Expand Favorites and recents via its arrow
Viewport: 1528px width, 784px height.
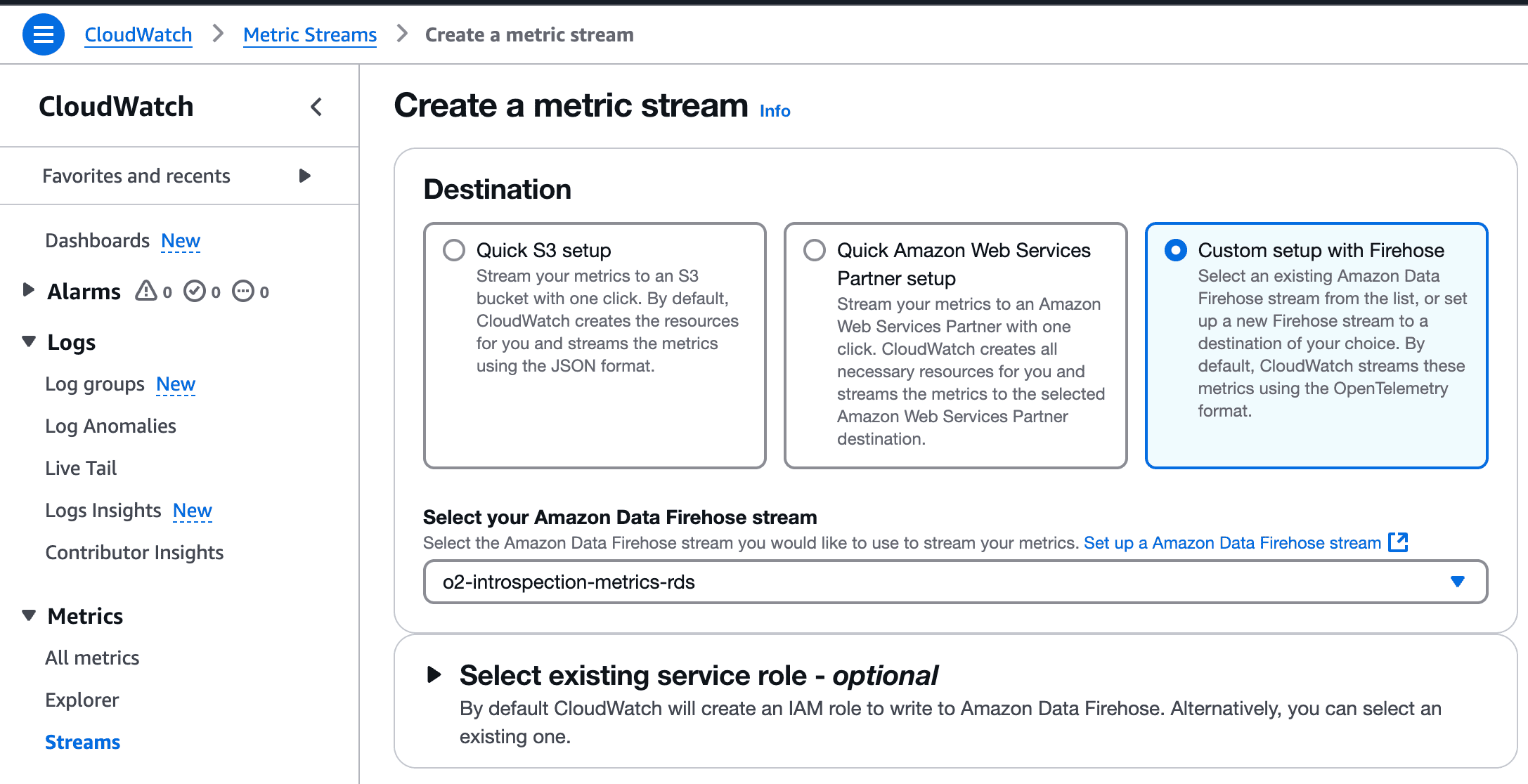(304, 176)
